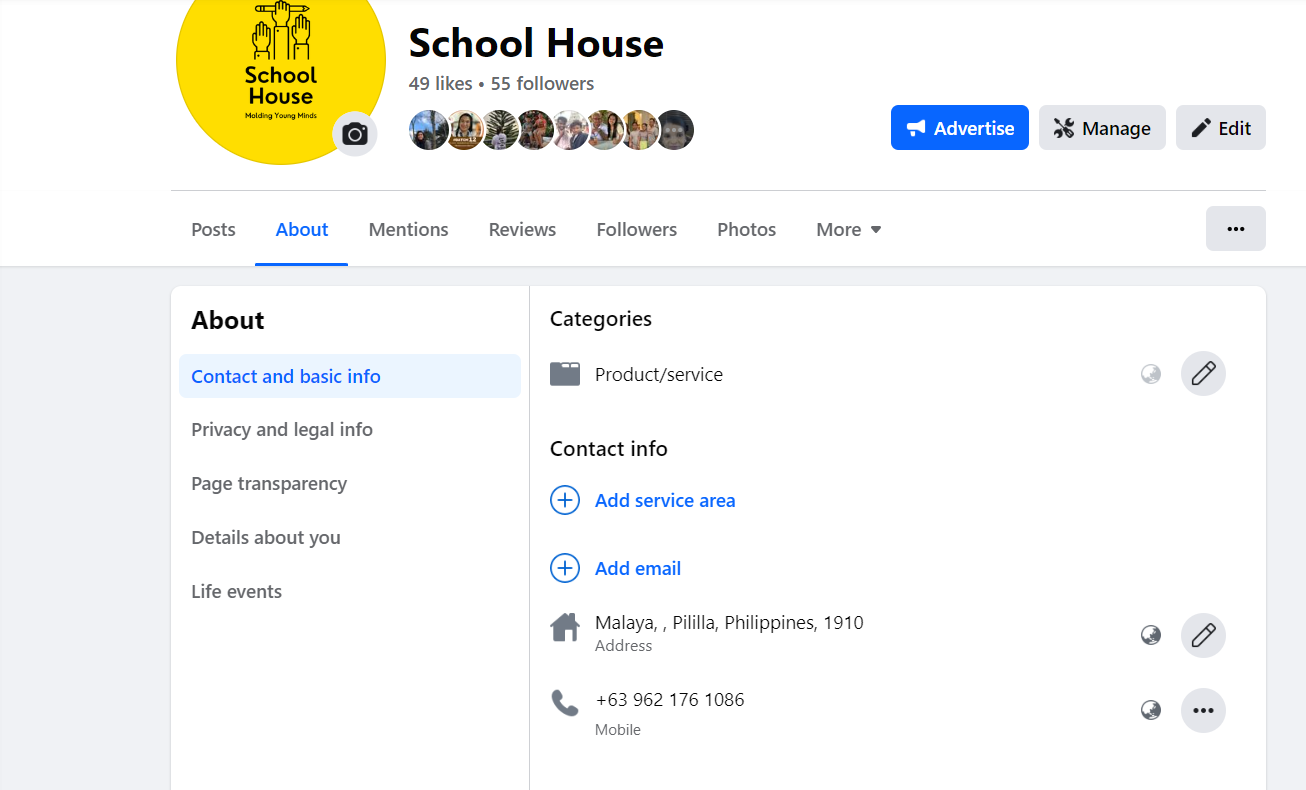The image size is (1306, 790).
Task: Select Contact and basic info section
Action: pyautogui.click(x=350, y=376)
